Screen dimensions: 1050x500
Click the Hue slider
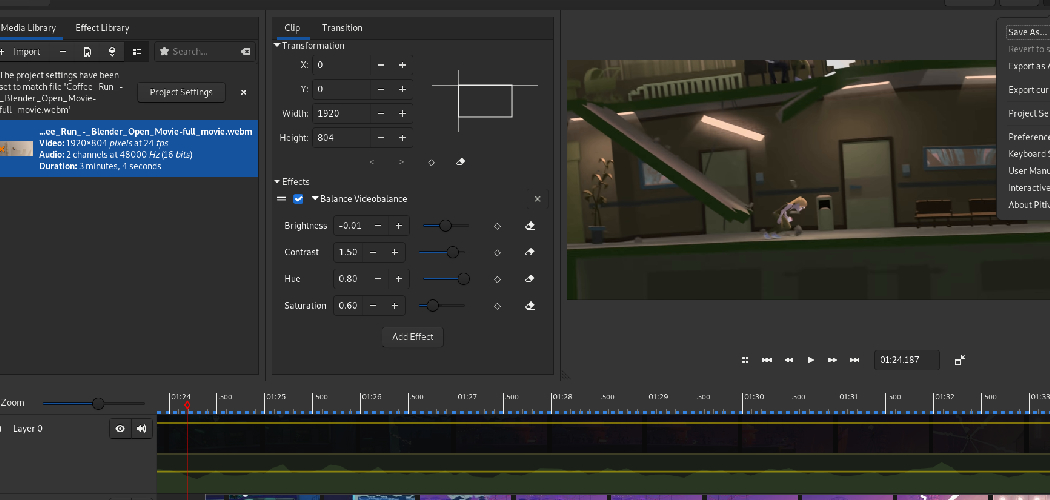point(446,279)
